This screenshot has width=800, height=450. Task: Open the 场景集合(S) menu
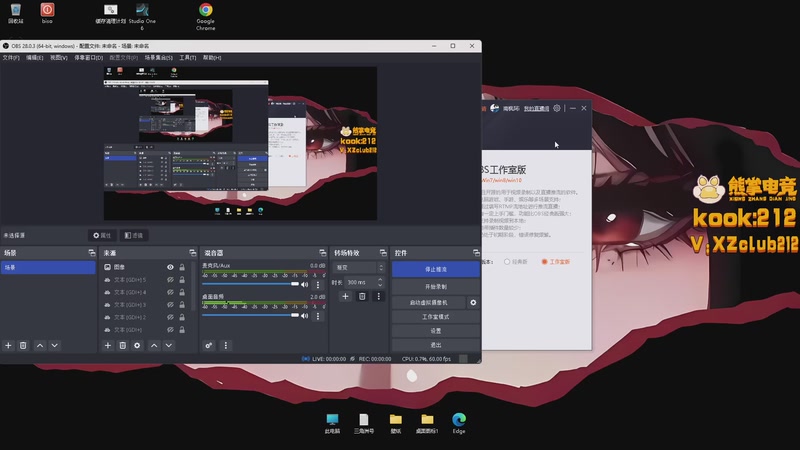(159, 58)
